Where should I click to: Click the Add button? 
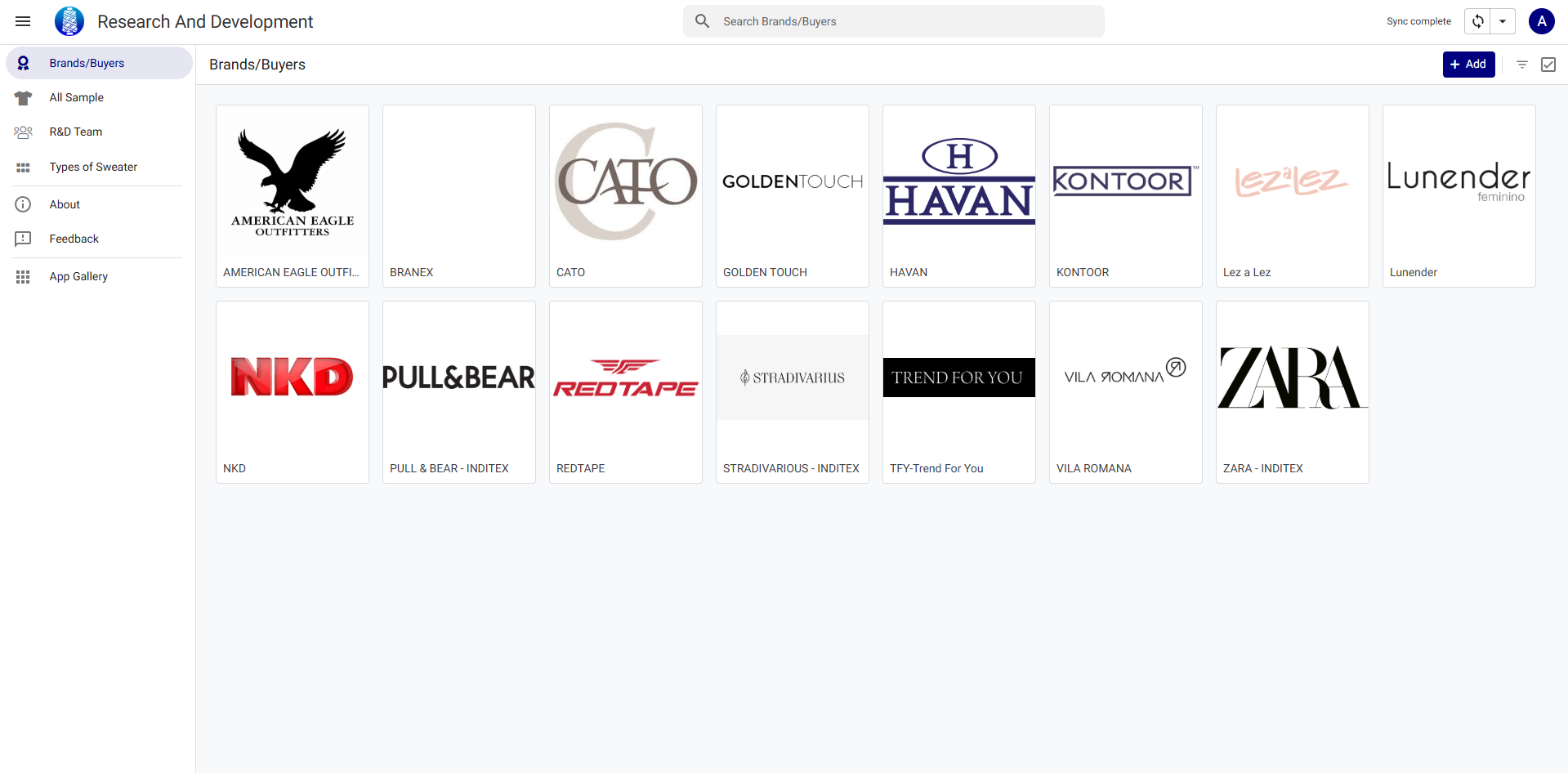[x=1468, y=65]
